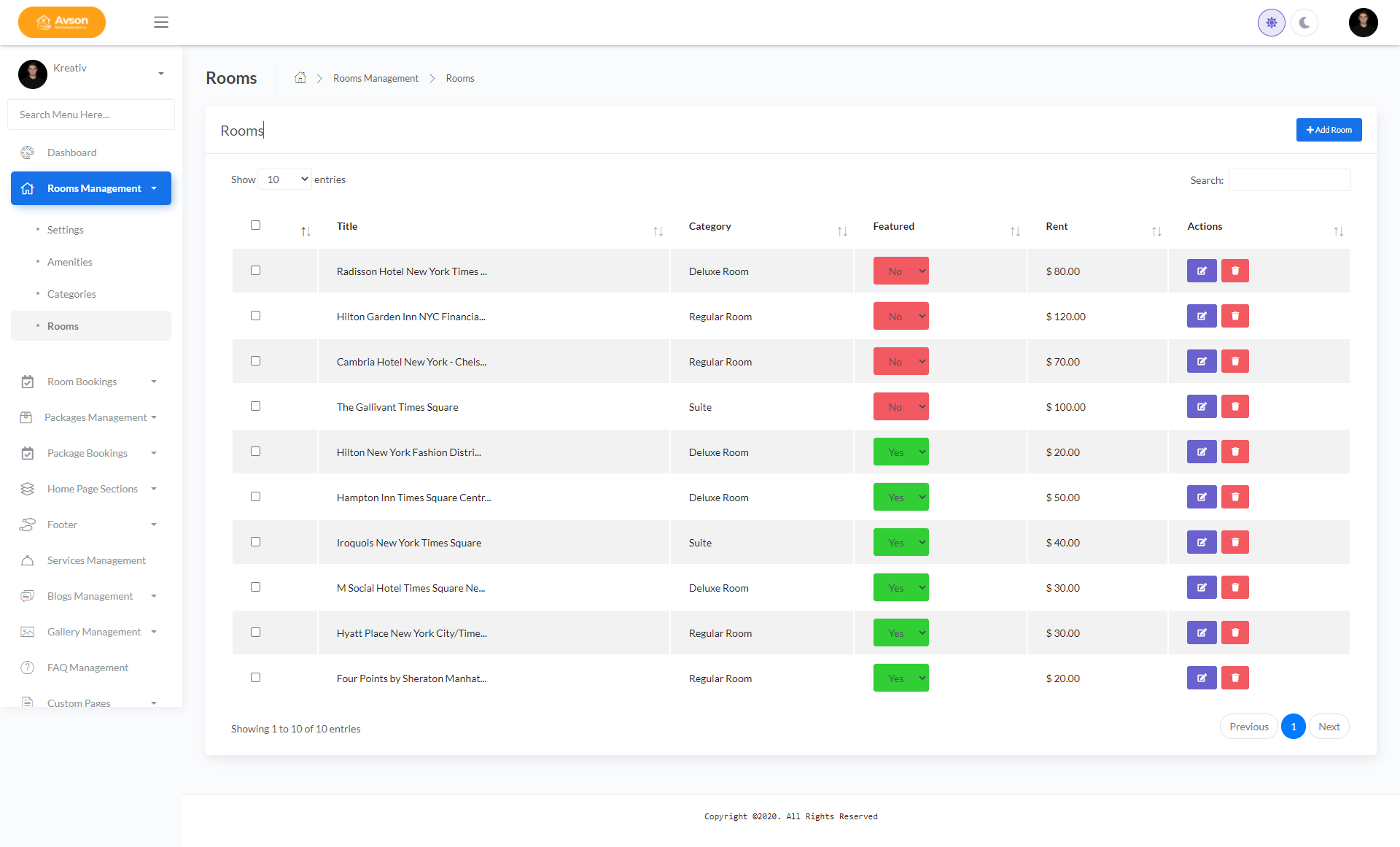Tick checkbox for Hilton Garden Inn row
Viewport: 1400px width, 847px height.
click(x=255, y=316)
